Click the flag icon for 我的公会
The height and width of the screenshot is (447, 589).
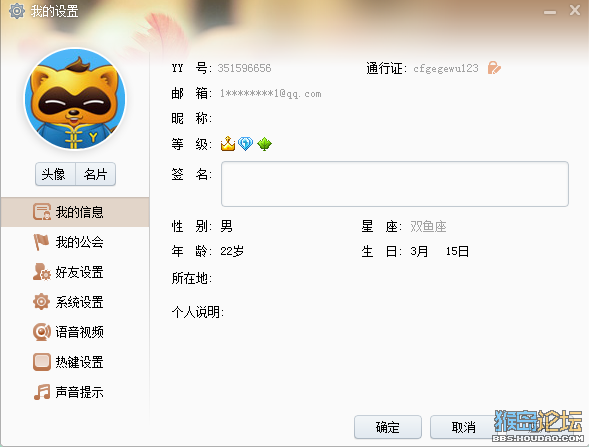[41, 242]
